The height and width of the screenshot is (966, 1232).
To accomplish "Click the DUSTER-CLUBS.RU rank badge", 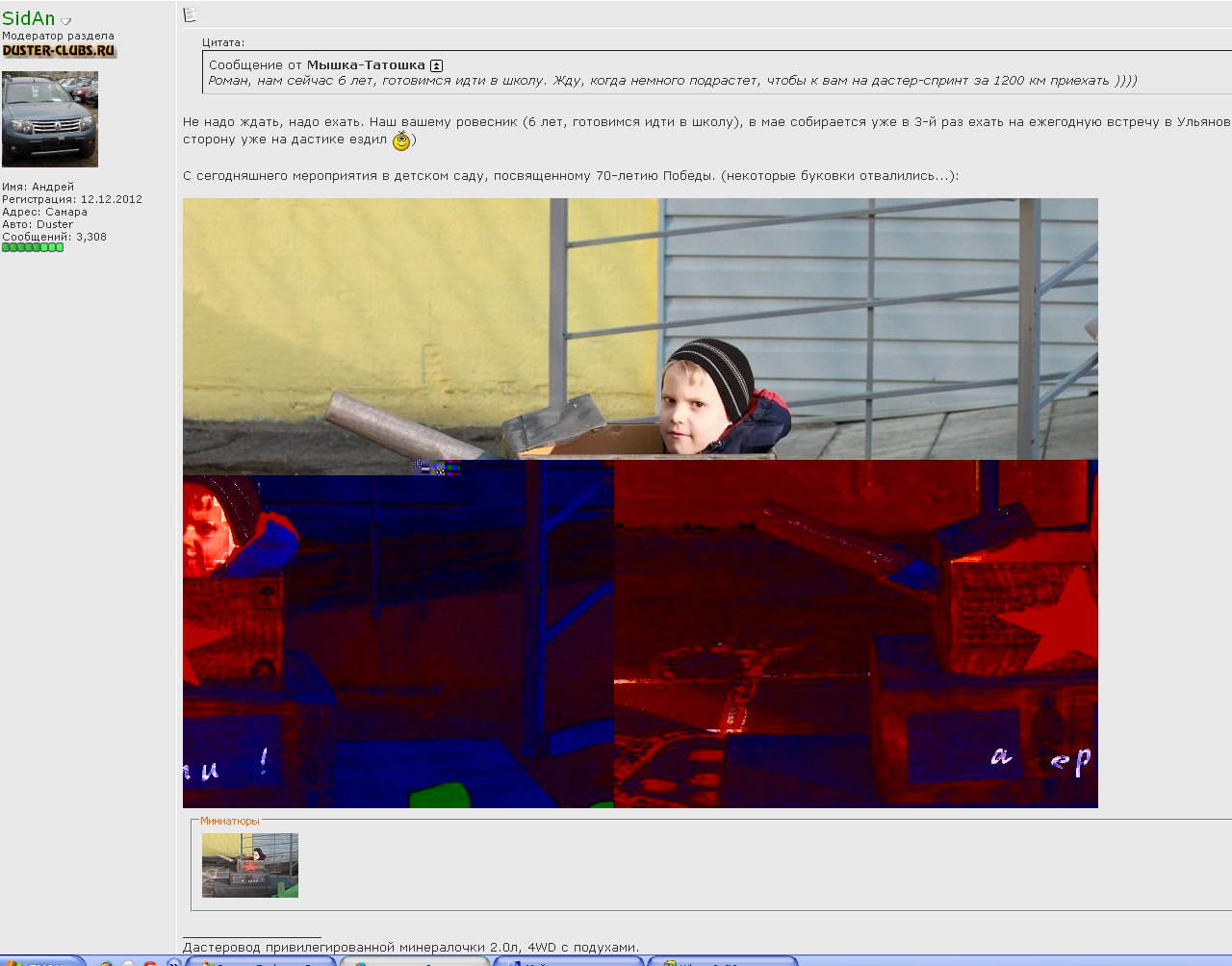I will coord(60,51).
